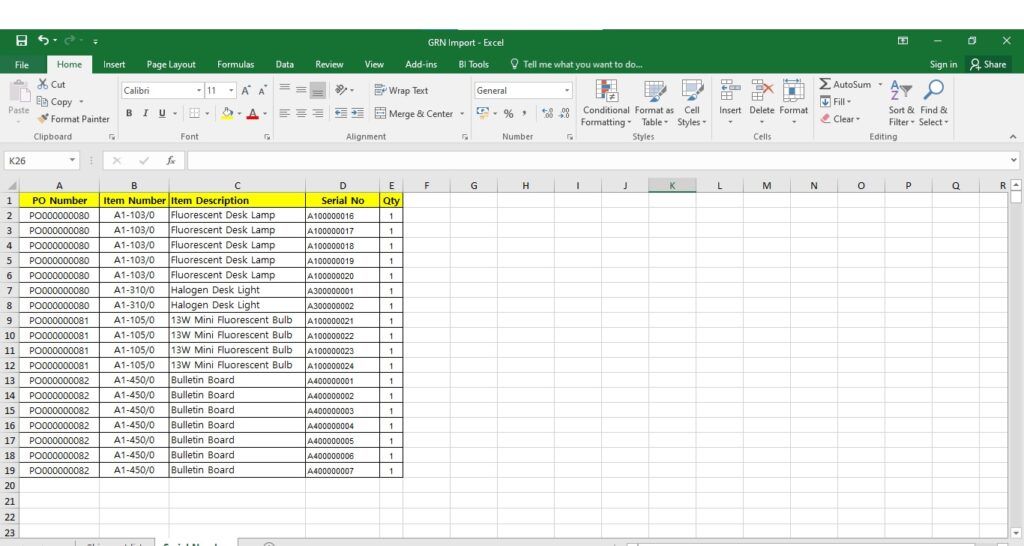1024x546 pixels.
Task: Open the Formulas ribbon tab
Action: coord(235,65)
